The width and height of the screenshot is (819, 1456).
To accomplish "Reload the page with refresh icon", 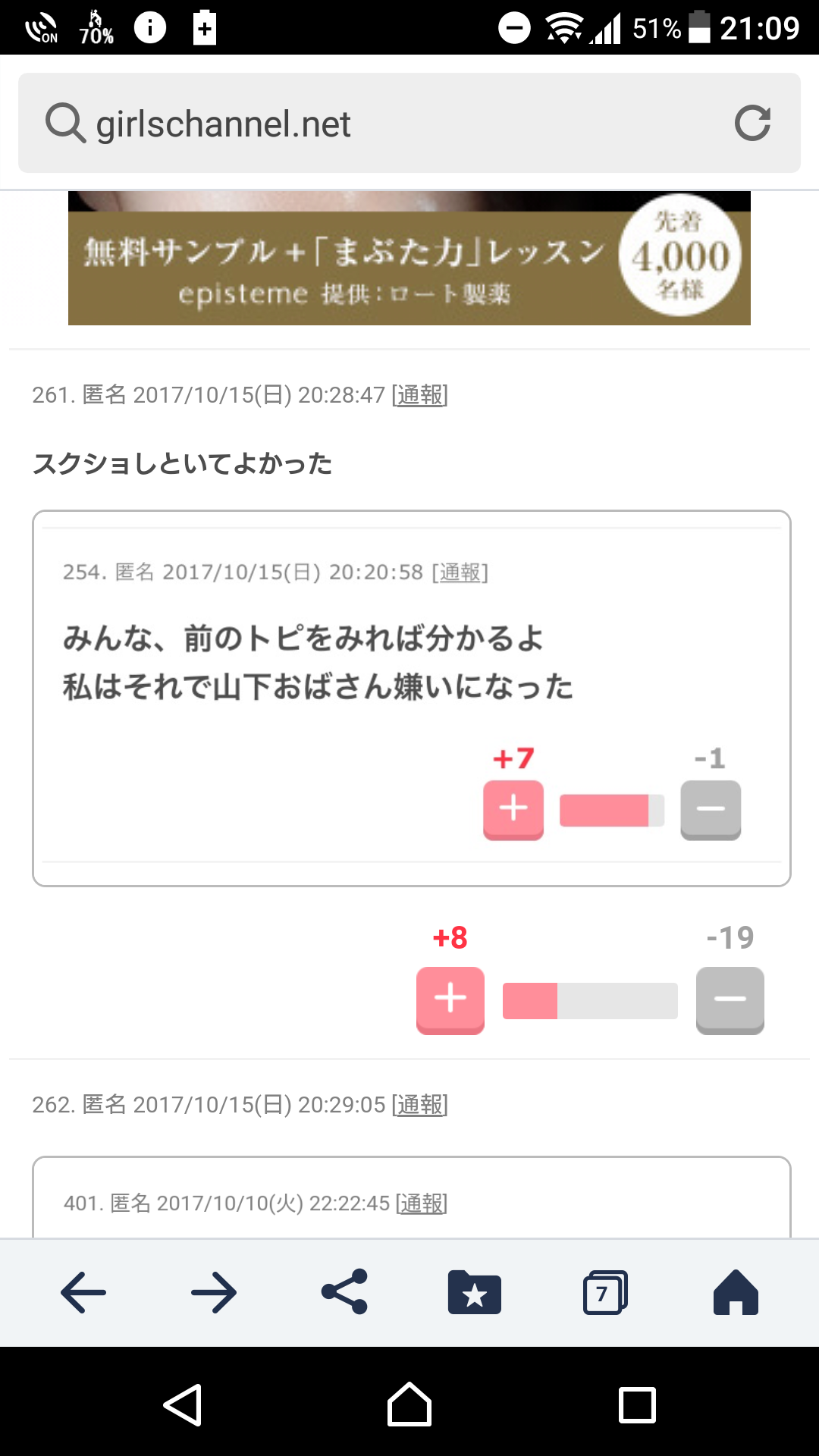I will click(x=752, y=123).
